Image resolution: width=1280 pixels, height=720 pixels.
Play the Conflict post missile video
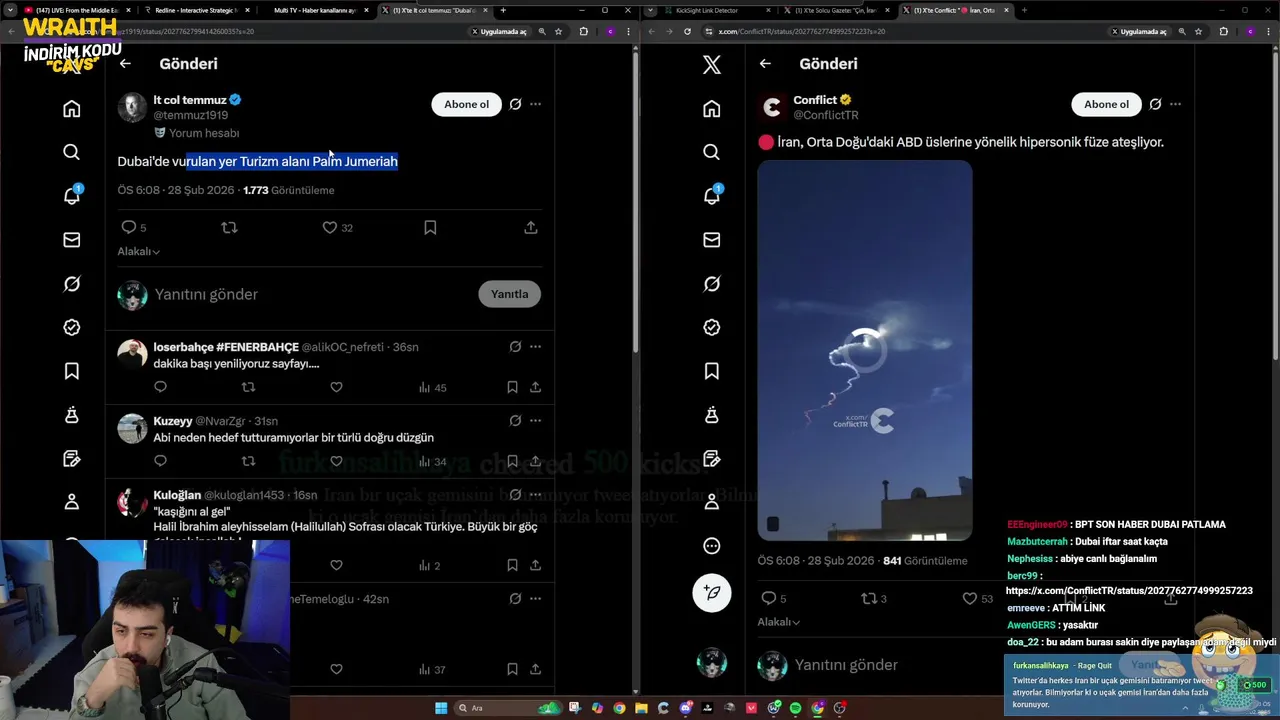point(864,350)
